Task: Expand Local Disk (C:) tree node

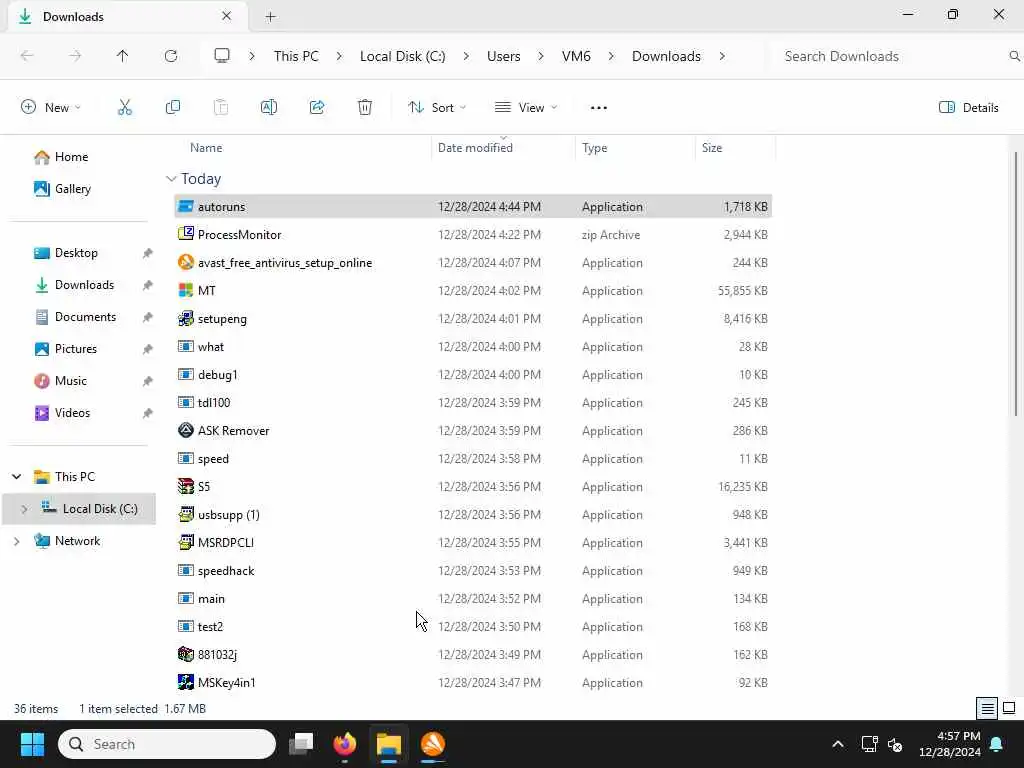Action: [x=24, y=509]
